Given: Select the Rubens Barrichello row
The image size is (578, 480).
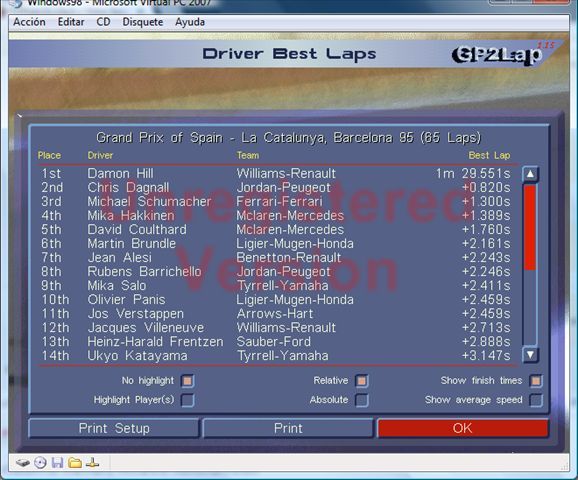Looking at the screenshot, I should [276, 271].
